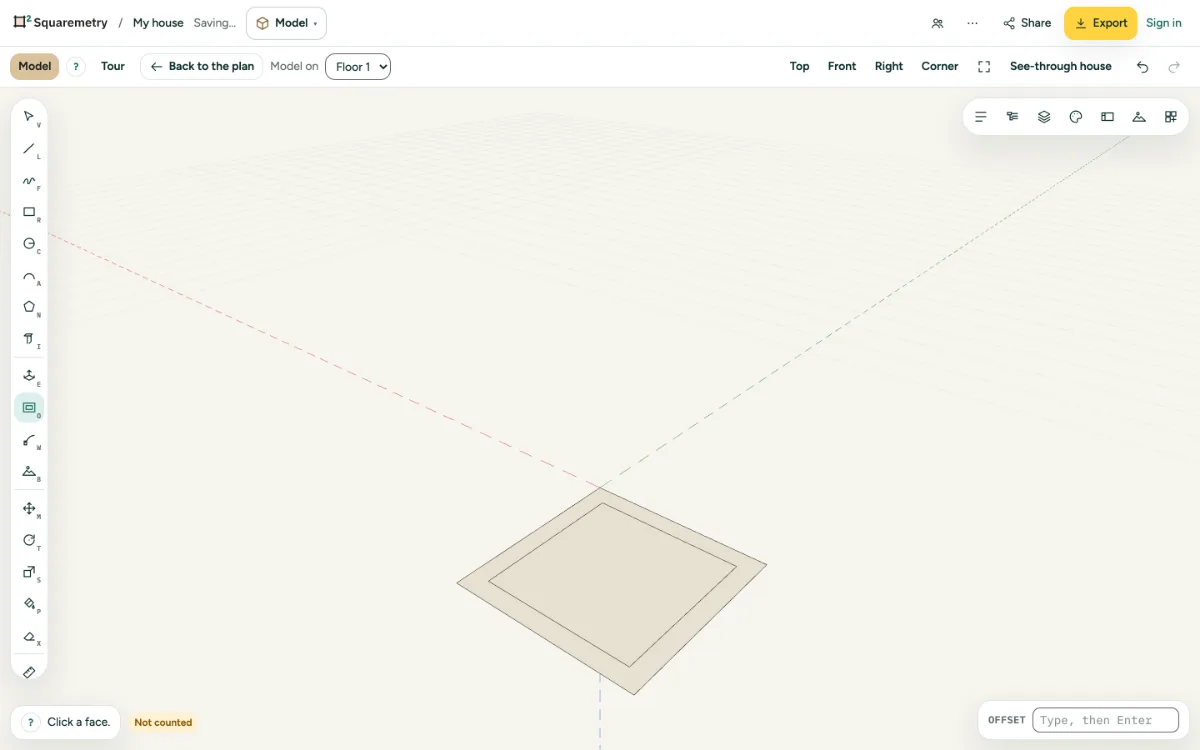This screenshot has width=1200, height=750.
Task: Open the color palette materials panel
Action: 1076,117
